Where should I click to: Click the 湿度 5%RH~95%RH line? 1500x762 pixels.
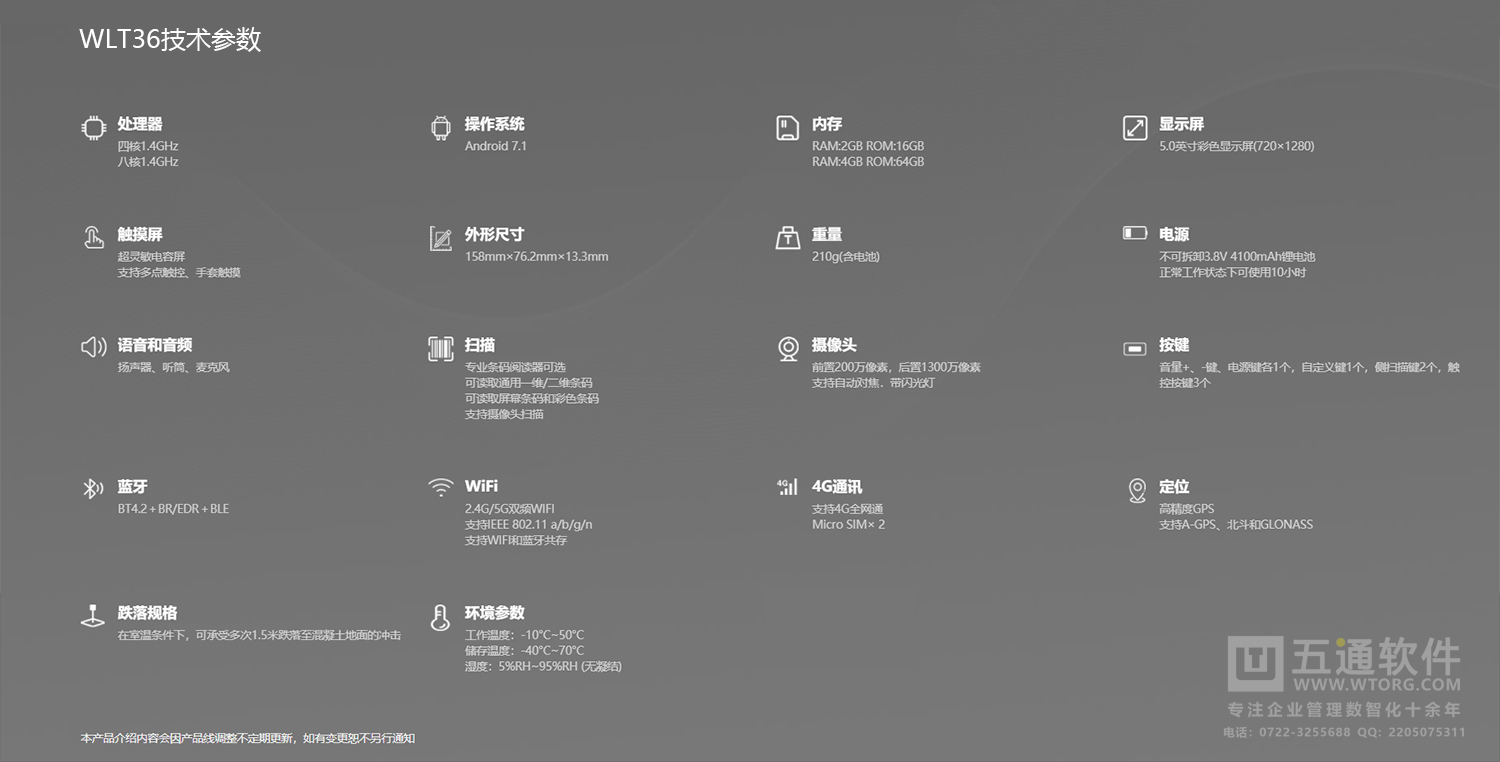543,667
